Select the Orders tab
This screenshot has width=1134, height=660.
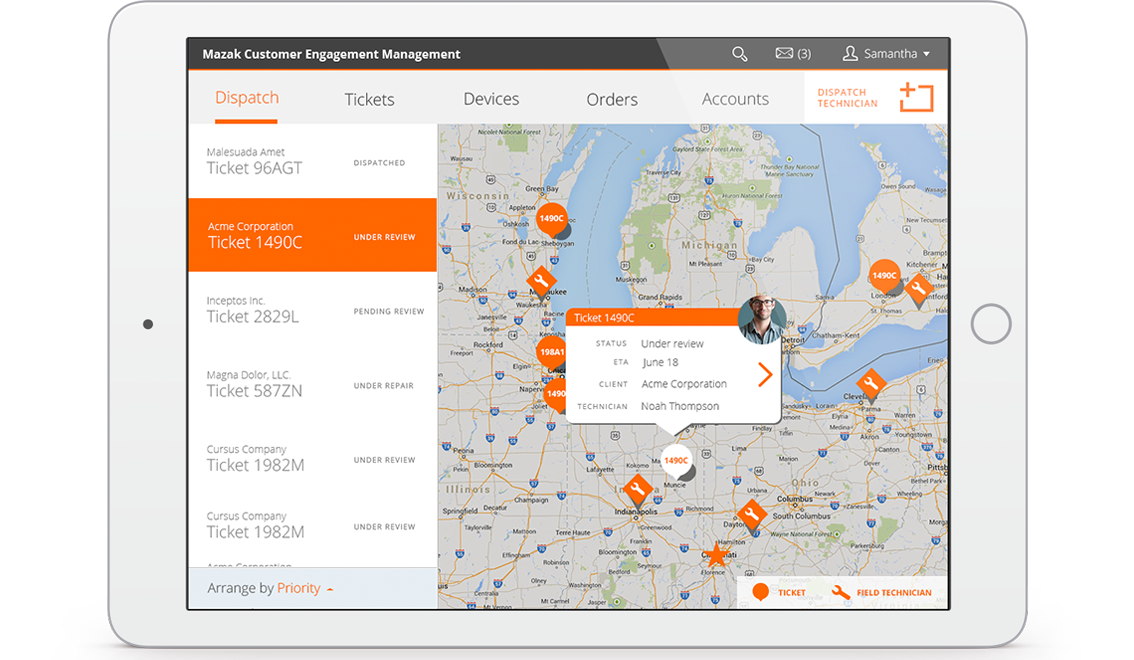pyautogui.click(x=612, y=99)
